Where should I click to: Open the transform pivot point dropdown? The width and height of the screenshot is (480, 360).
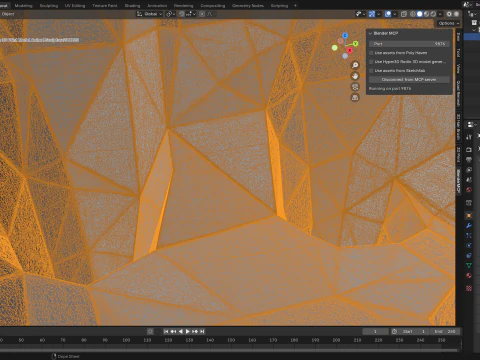(x=171, y=14)
